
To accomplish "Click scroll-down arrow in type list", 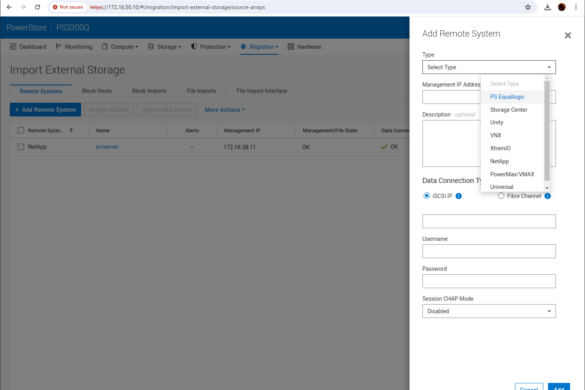I will click(547, 188).
